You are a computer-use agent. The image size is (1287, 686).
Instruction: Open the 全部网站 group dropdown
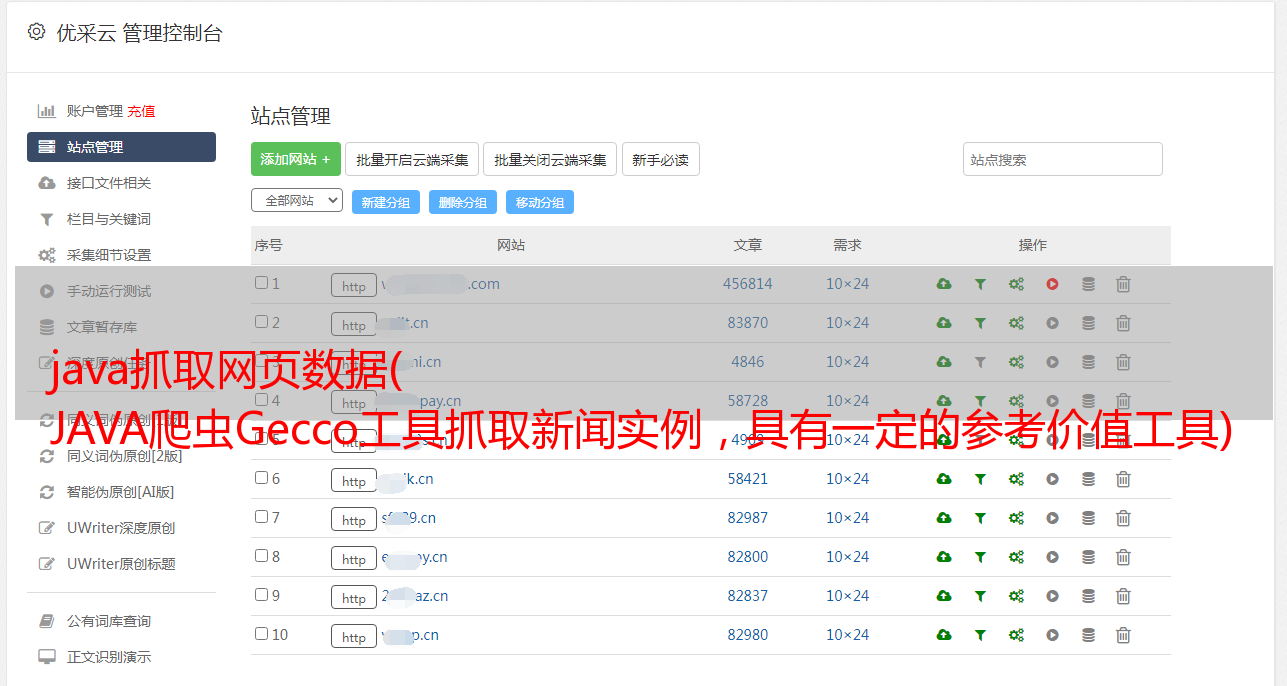pos(297,200)
